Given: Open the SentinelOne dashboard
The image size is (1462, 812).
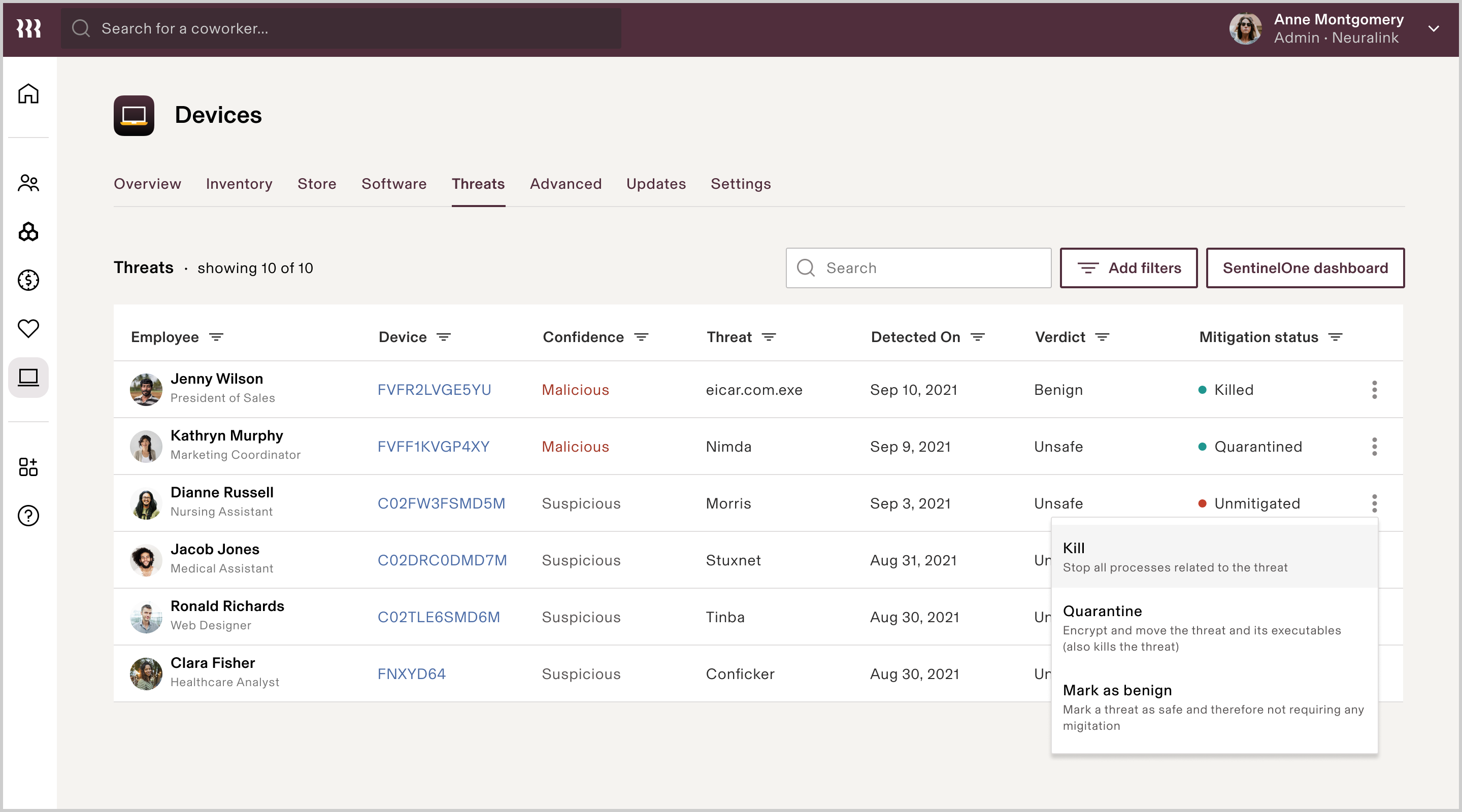Looking at the screenshot, I should pos(1305,268).
